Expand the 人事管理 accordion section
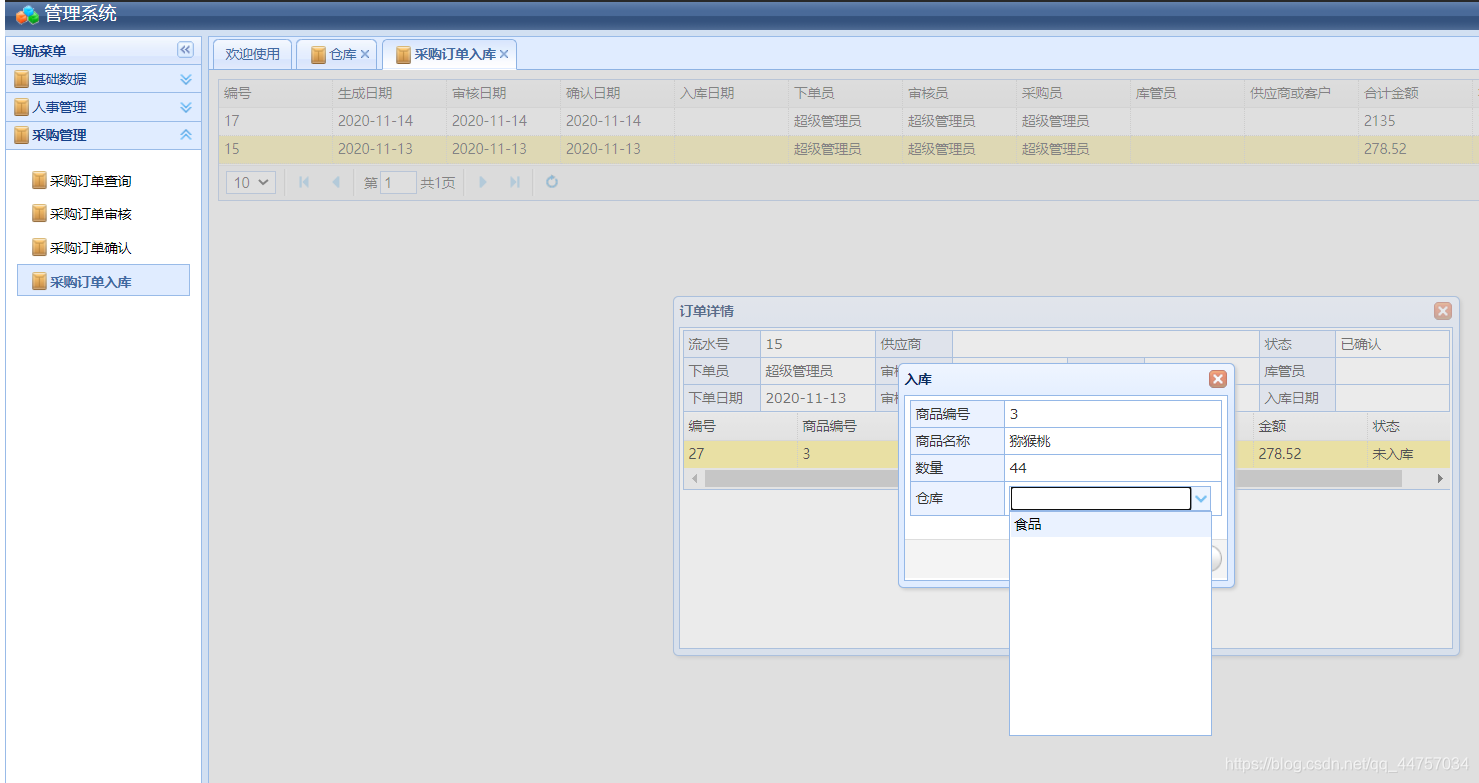Viewport: 1479px width, 783px height. click(185, 107)
